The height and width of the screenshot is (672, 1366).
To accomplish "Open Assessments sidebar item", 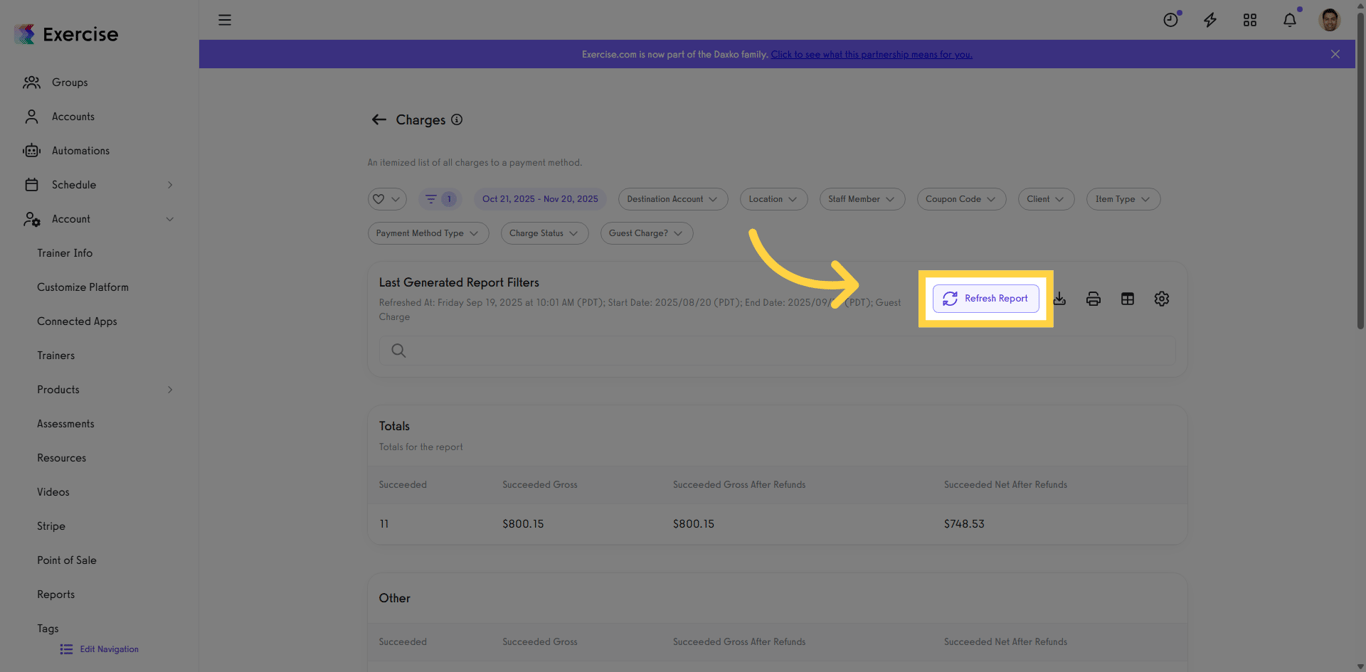I will tap(66, 424).
